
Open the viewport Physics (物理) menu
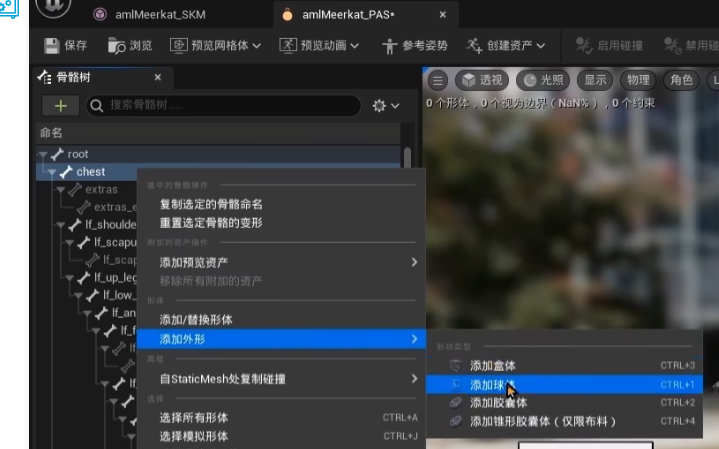click(638, 80)
